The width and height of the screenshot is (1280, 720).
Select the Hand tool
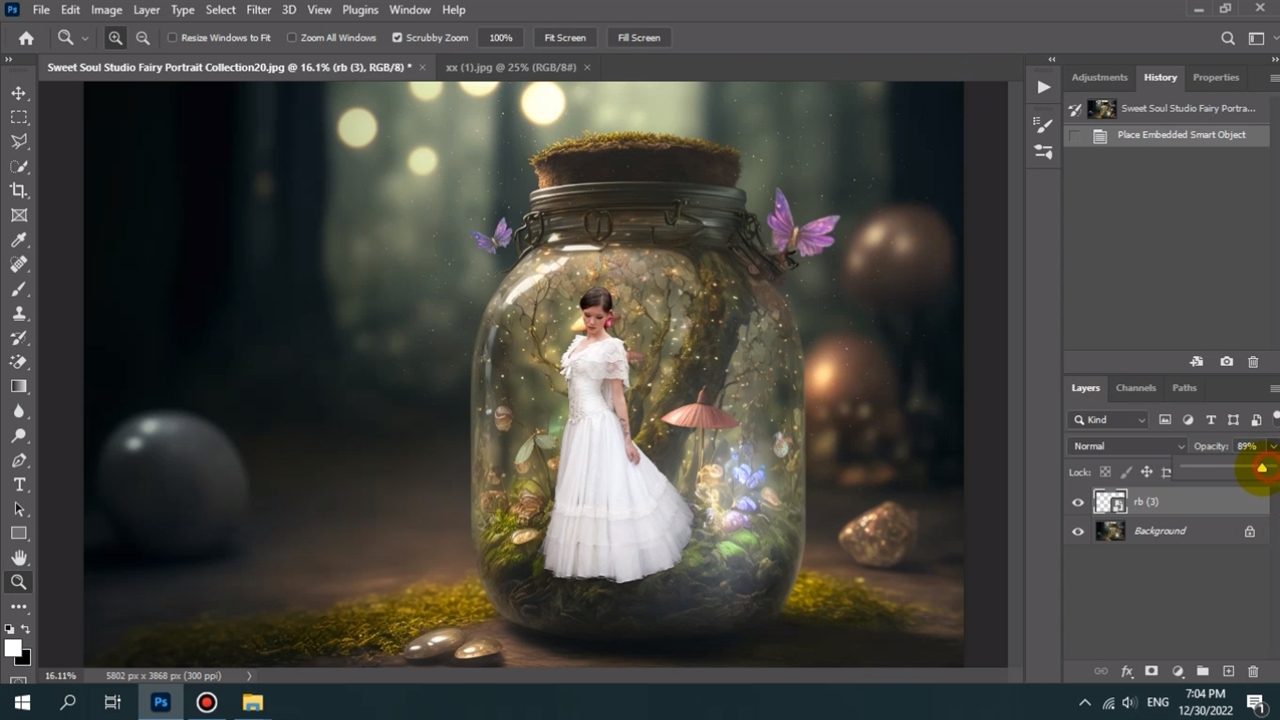pos(19,558)
